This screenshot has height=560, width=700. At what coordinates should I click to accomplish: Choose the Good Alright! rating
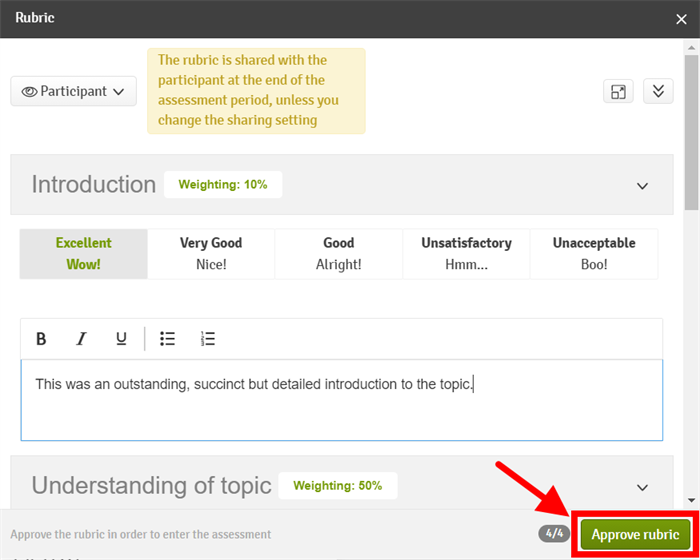click(x=338, y=254)
